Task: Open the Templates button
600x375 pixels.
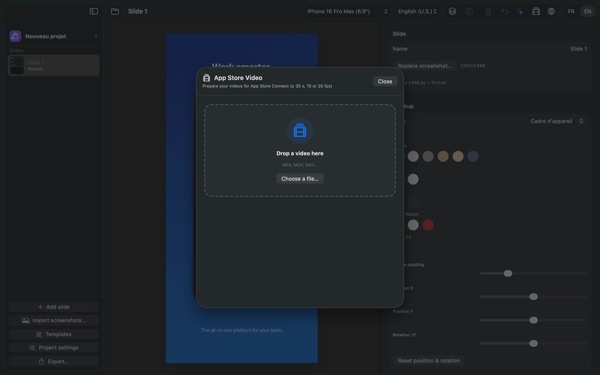Action: (54, 334)
